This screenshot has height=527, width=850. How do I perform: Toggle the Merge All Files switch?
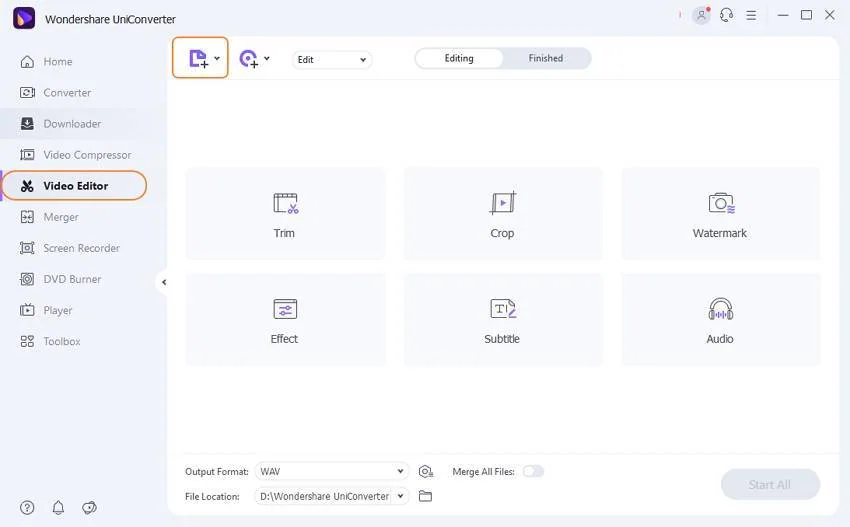pyautogui.click(x=533, y=471)
